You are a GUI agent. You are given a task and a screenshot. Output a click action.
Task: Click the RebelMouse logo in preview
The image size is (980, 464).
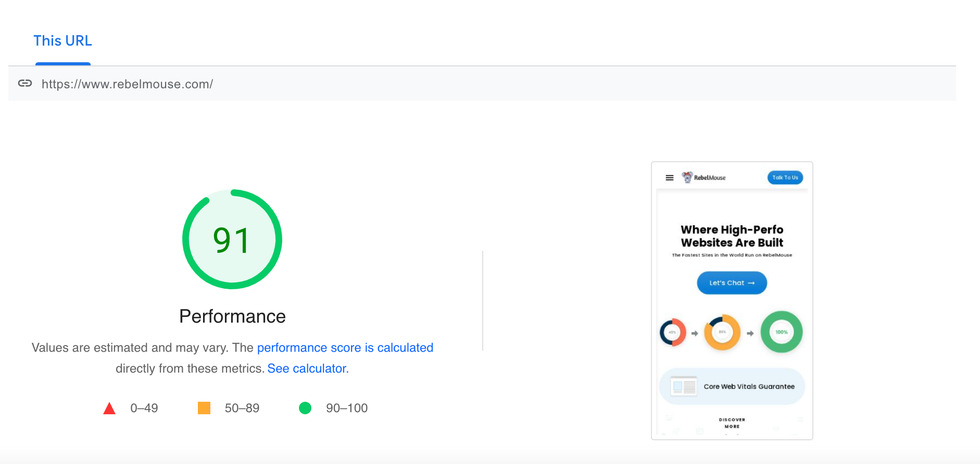704,178
